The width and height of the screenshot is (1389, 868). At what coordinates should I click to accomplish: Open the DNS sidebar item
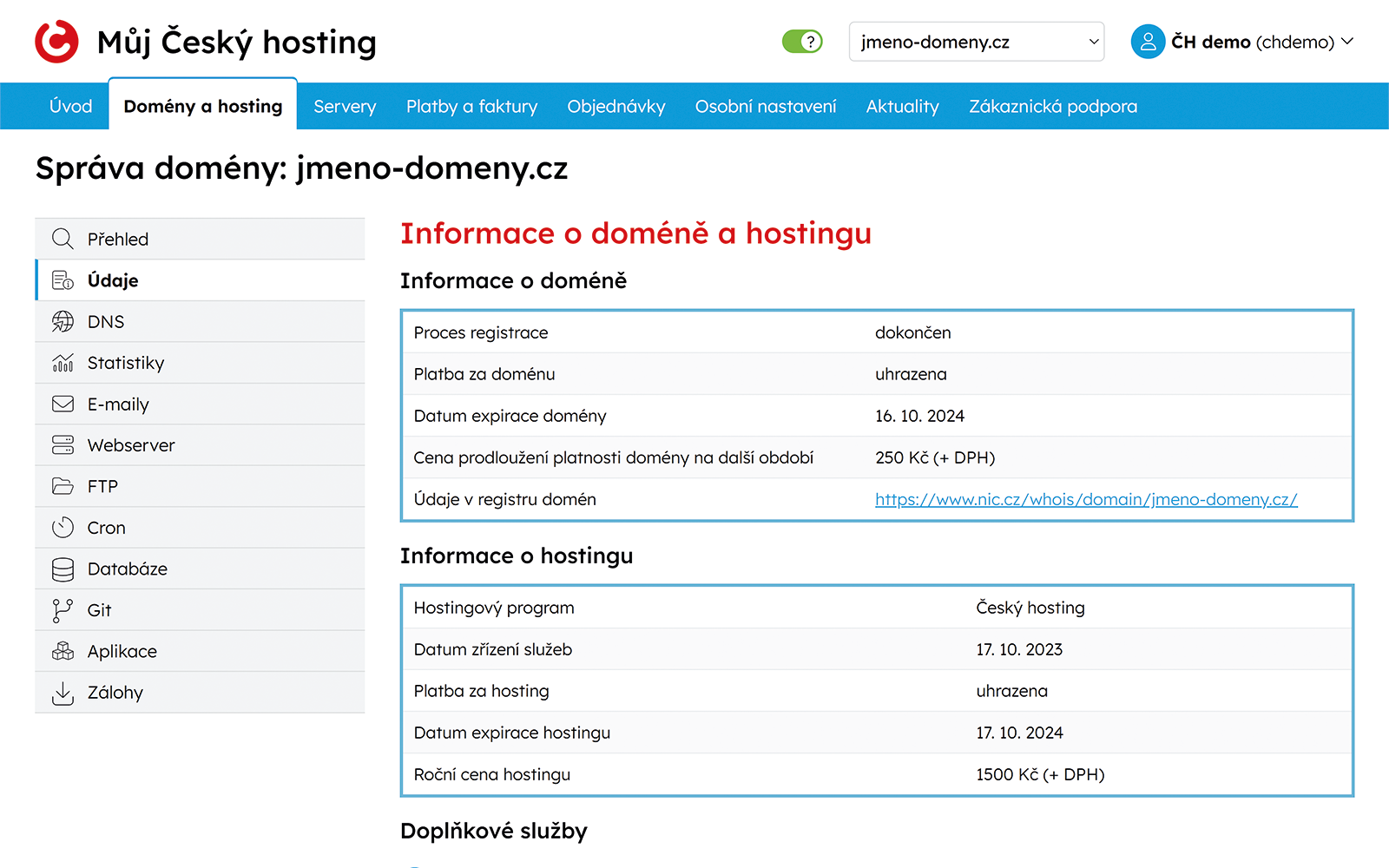[x=200, y=321]
